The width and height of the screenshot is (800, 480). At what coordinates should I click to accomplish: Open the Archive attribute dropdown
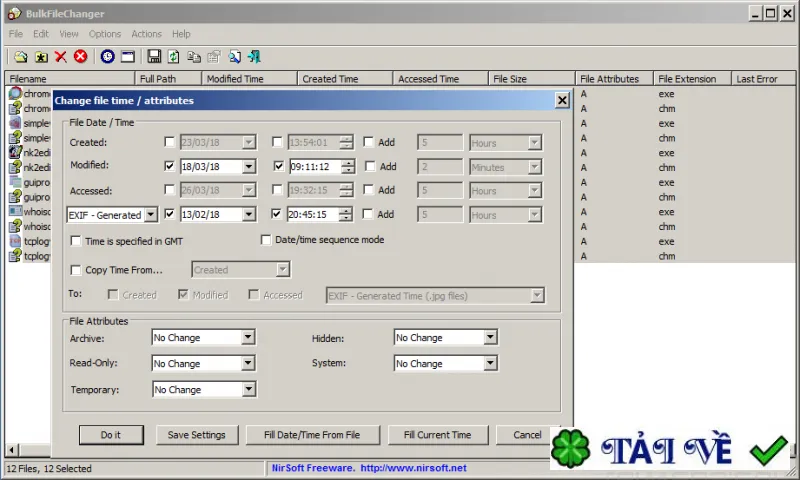click(x=249, y=338)
